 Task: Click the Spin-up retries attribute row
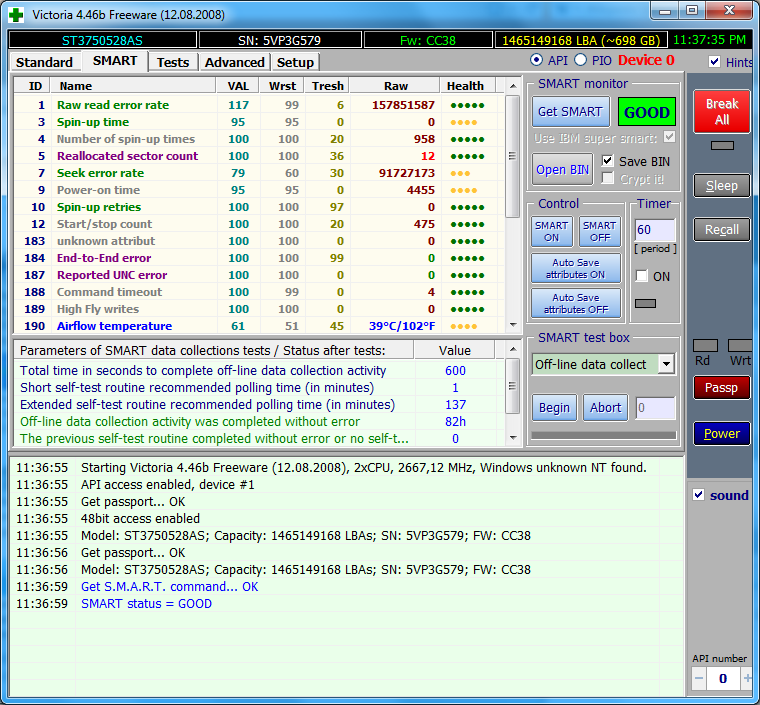(259, 207)
